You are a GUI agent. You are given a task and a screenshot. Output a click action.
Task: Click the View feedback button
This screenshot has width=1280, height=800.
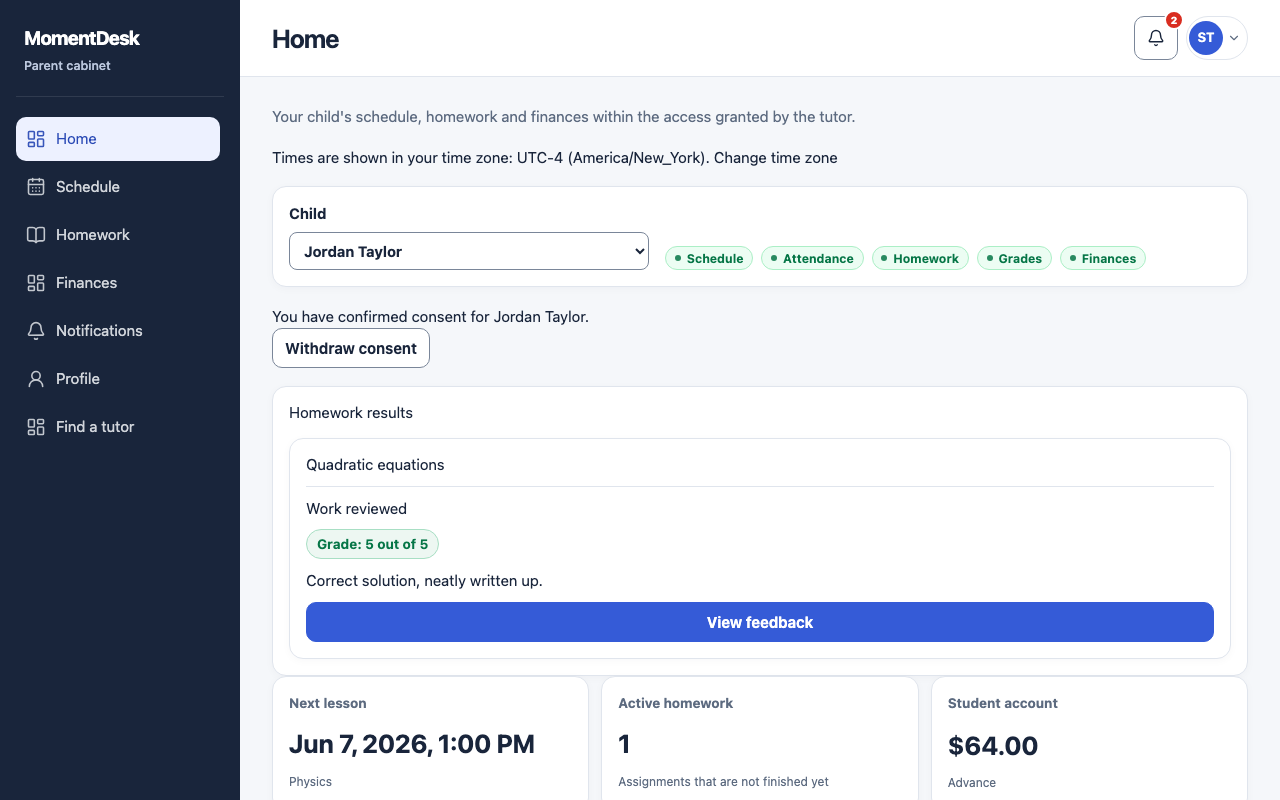(760, 622)
